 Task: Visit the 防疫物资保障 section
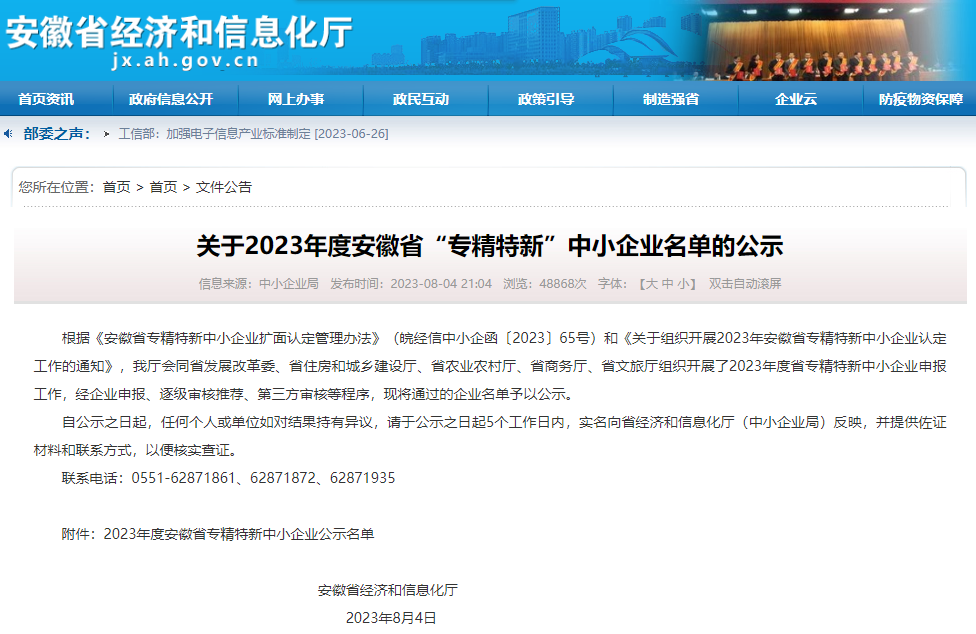(922, 100)
